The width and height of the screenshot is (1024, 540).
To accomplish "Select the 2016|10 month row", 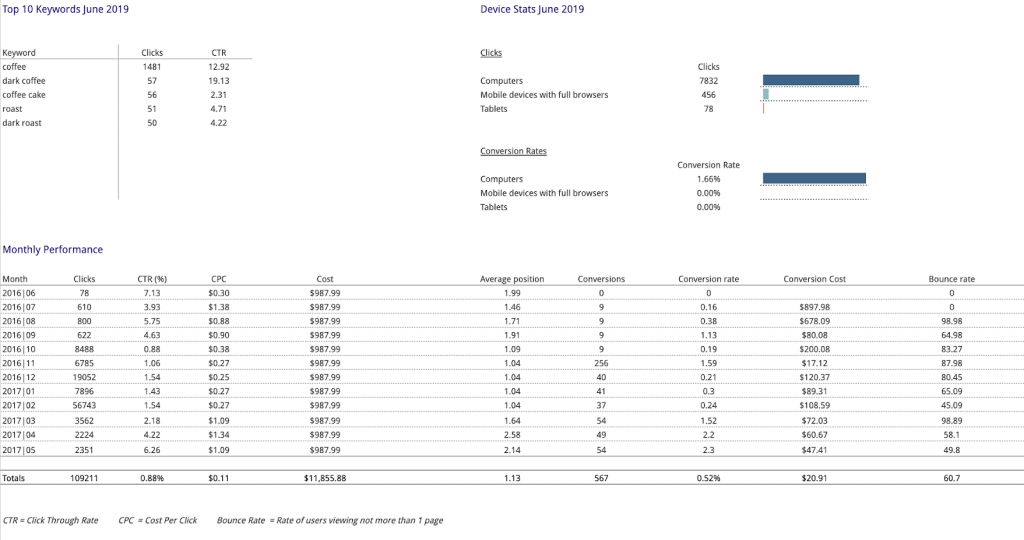I will coord(512,349).
